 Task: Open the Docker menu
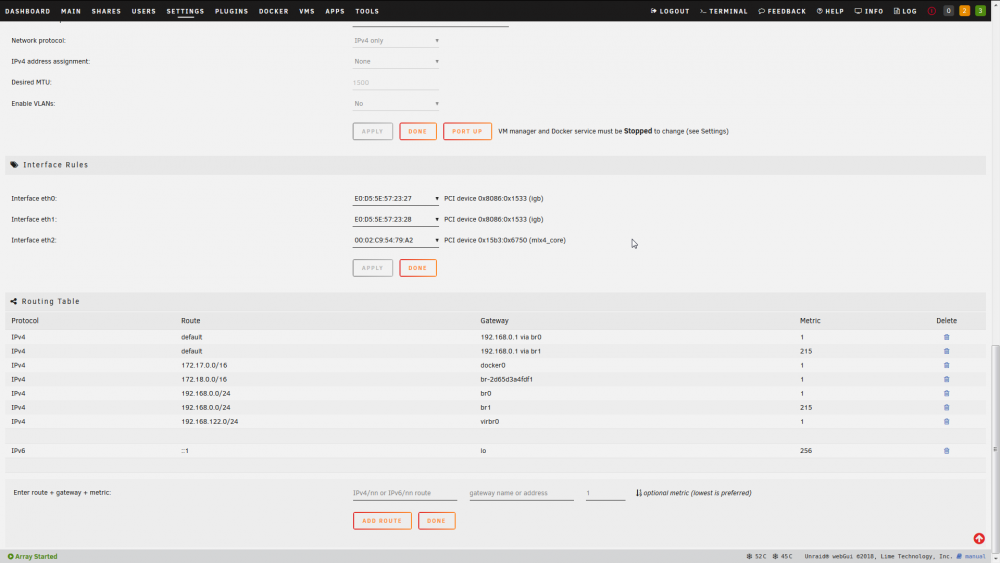click(x=274, y=11)
